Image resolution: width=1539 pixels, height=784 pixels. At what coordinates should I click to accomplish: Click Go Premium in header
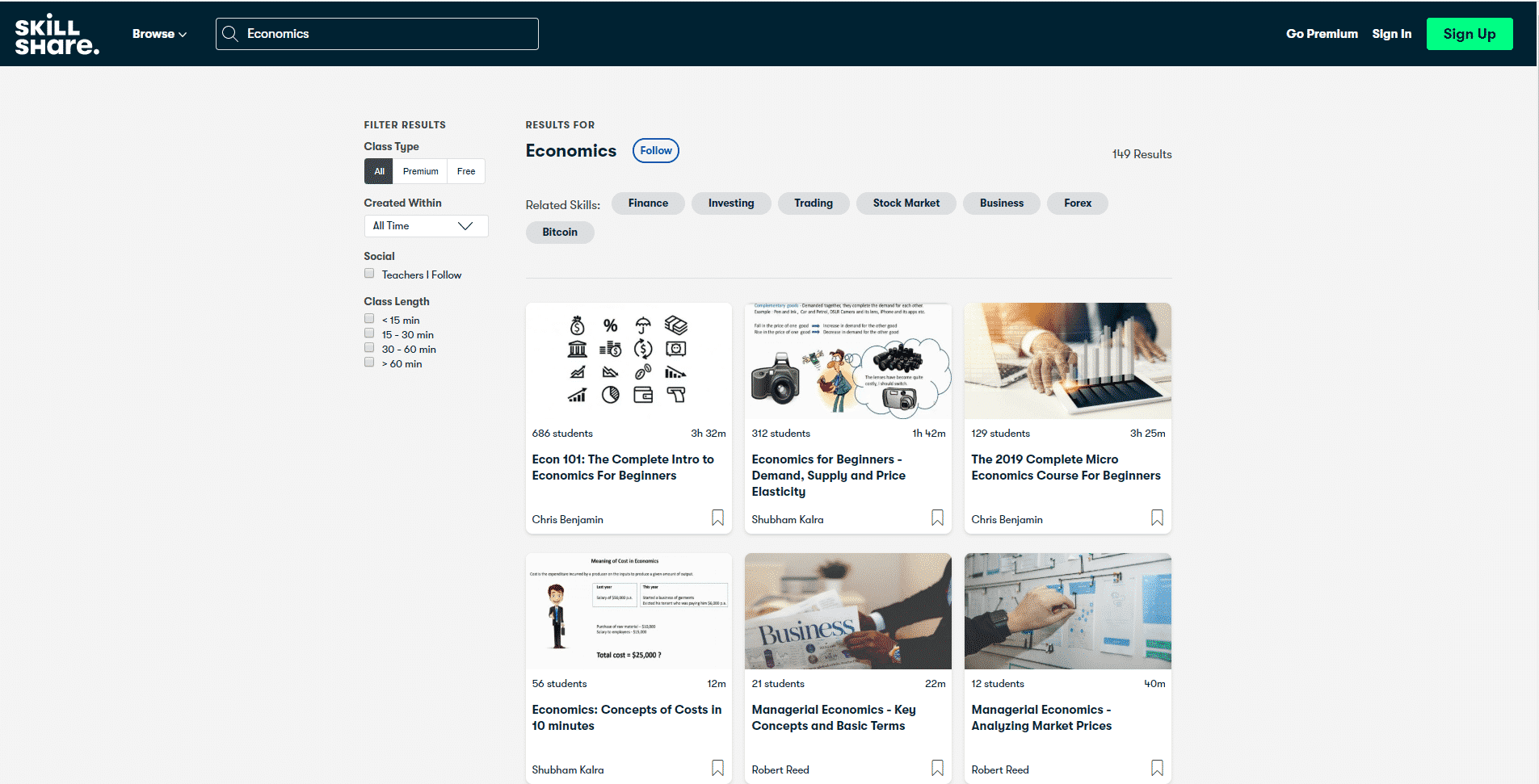[x=1322, y=34]
